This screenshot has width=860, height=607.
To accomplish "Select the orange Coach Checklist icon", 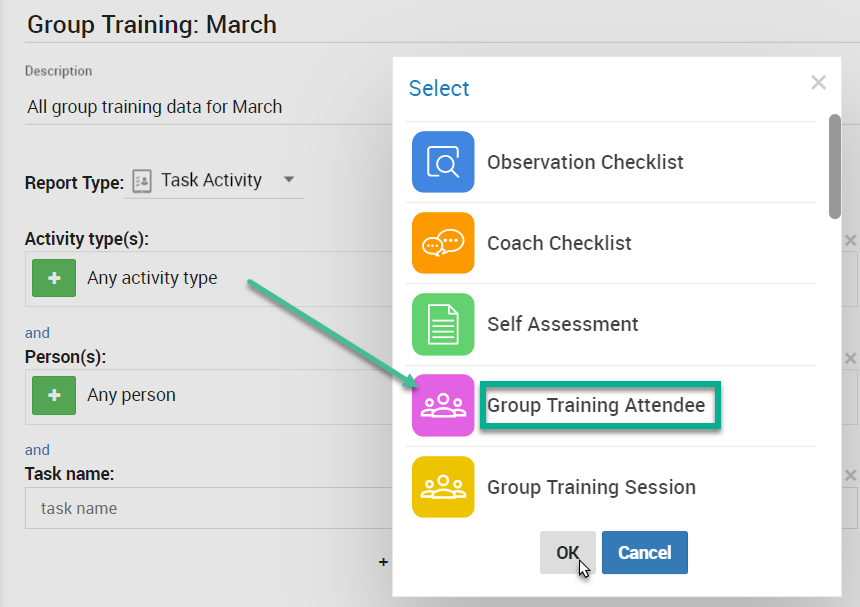I will 443,243.
